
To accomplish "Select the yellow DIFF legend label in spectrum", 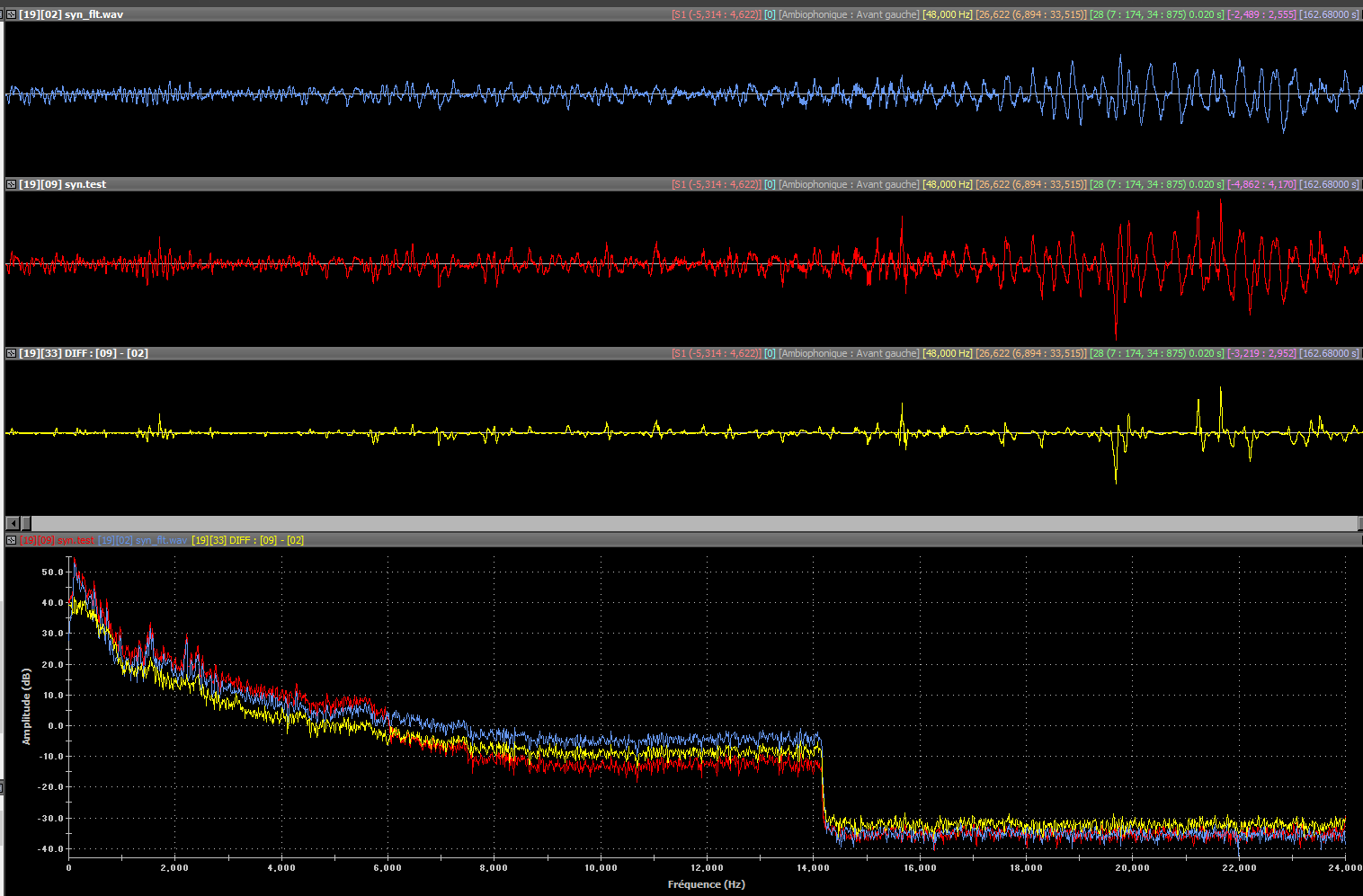I will pyautogui.click(x=247, y=540).
